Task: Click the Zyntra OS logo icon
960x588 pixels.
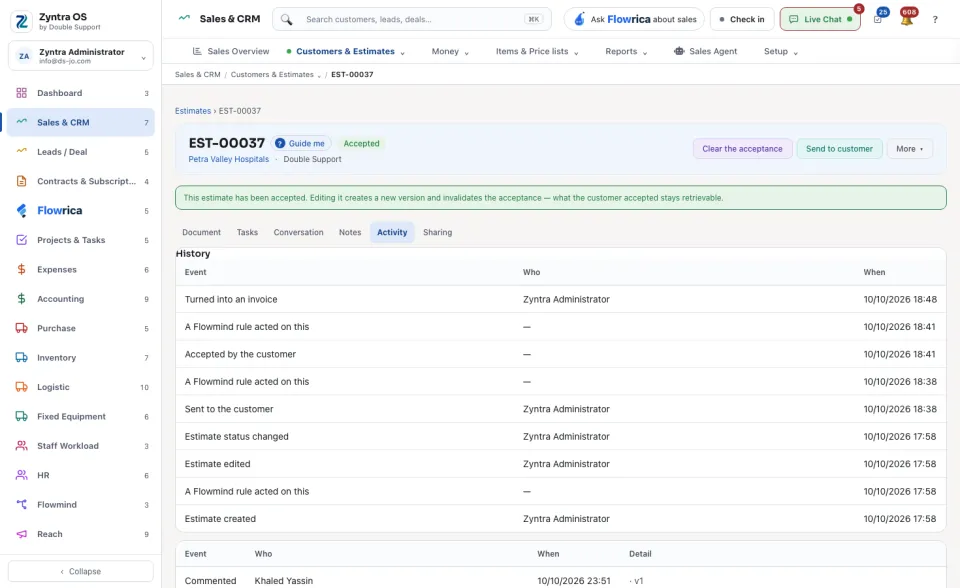Action: (x=22, y=21)
